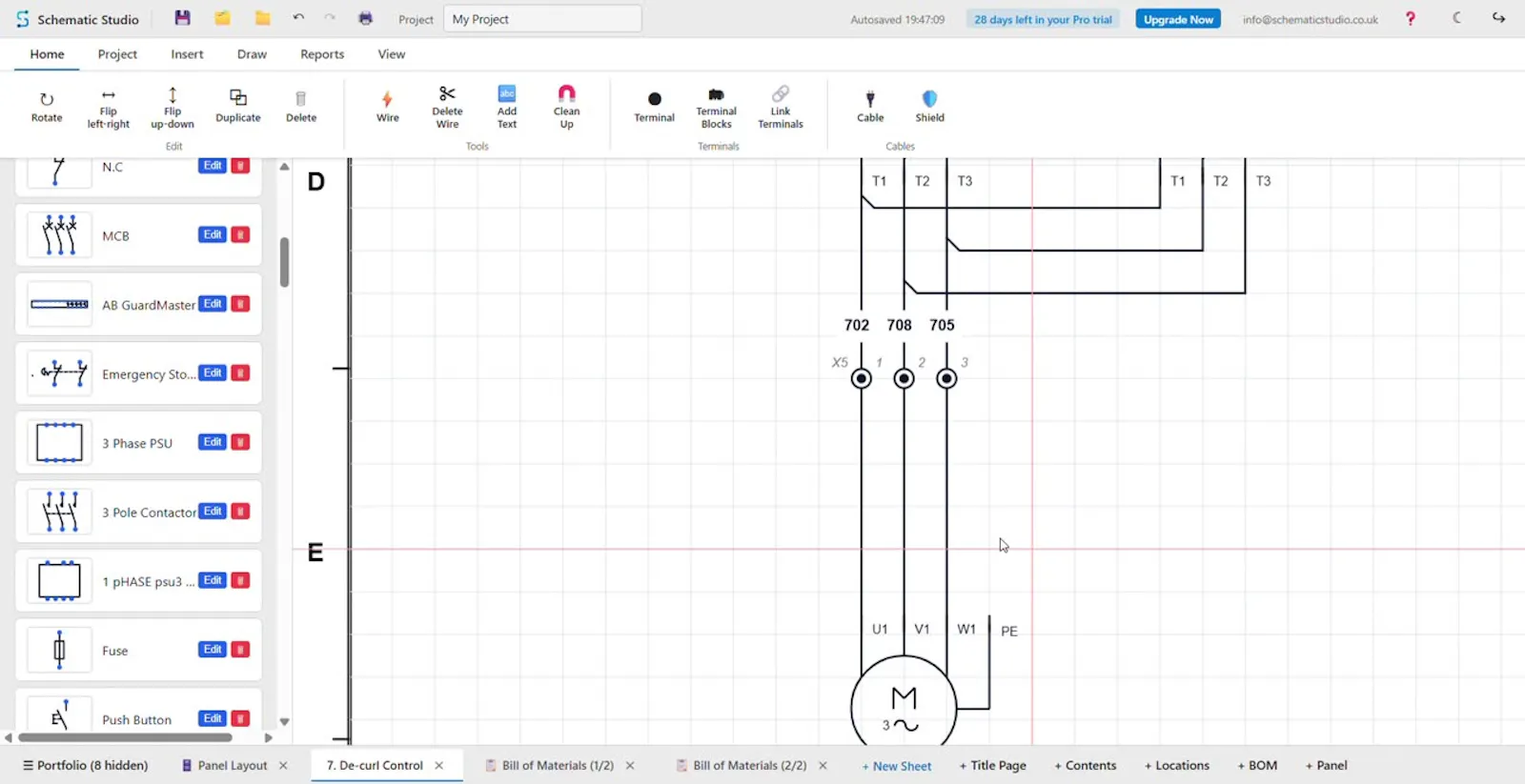Select the Add Text tool
The image size is (1525, 784).
[507, 108]
